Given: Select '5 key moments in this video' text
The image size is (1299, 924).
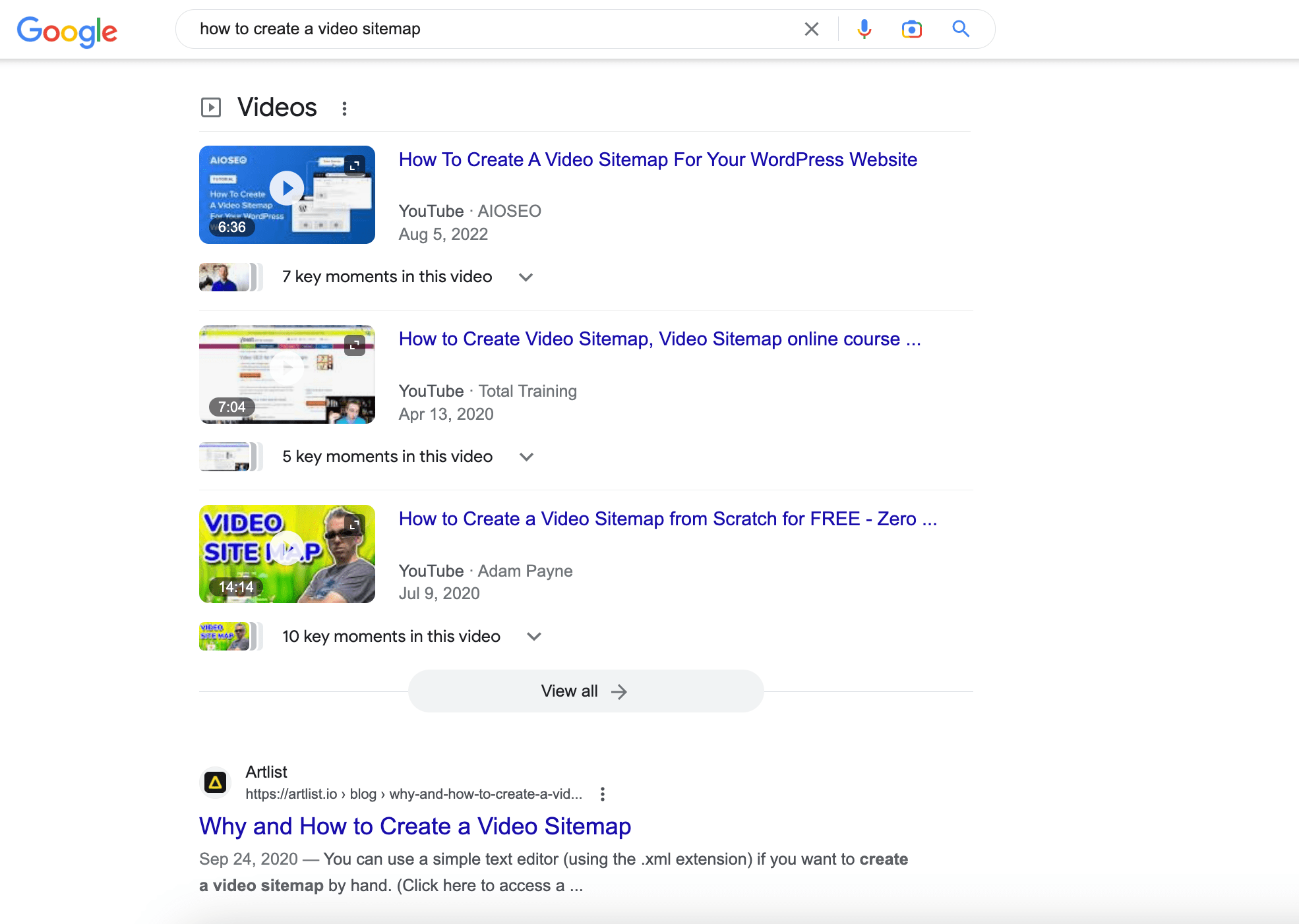Looking at the screenshot, I should (388, 457).
